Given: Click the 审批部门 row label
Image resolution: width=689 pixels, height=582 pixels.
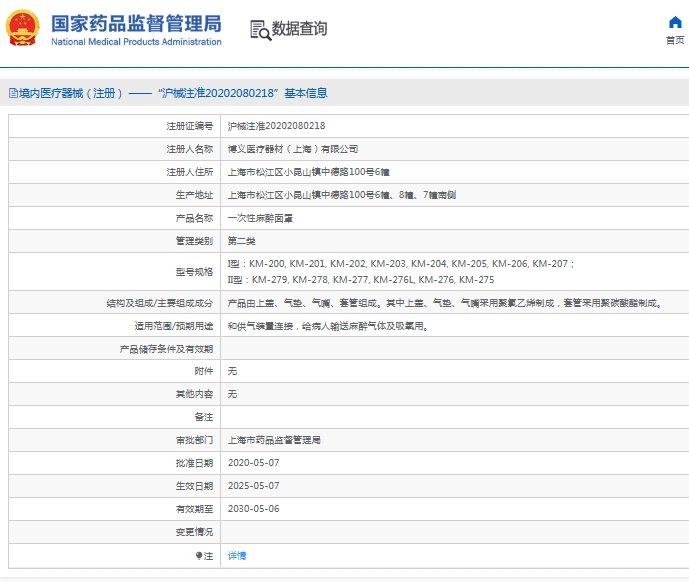Looking at the screenshot, I should click(194, 440).
